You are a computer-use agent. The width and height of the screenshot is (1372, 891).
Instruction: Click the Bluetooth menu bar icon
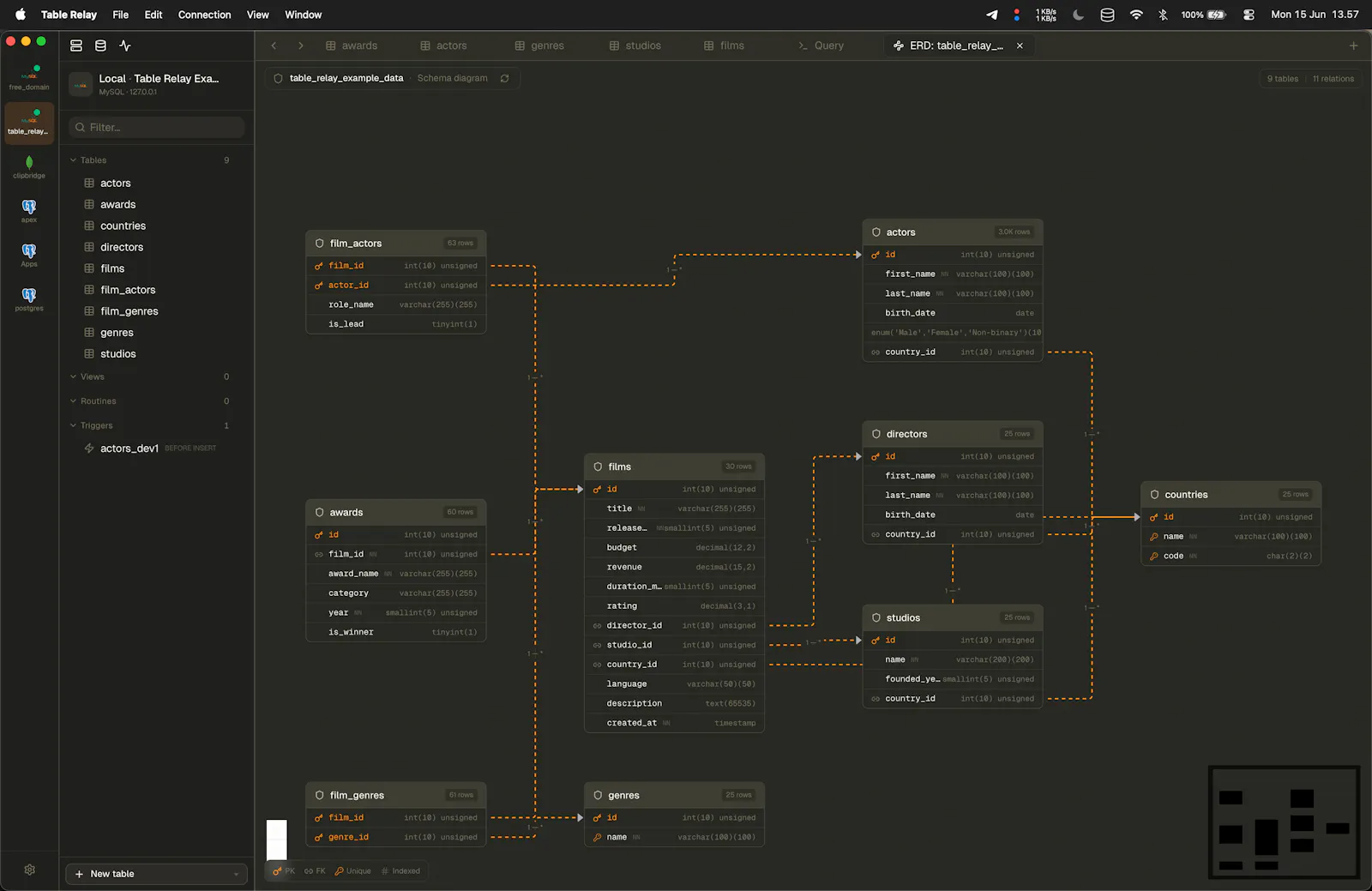coord(1163,15)
